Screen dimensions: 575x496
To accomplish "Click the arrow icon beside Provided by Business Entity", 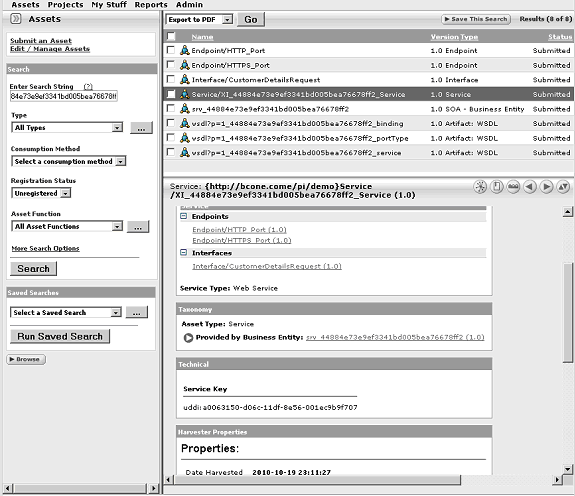I will [x=188, y=338].
